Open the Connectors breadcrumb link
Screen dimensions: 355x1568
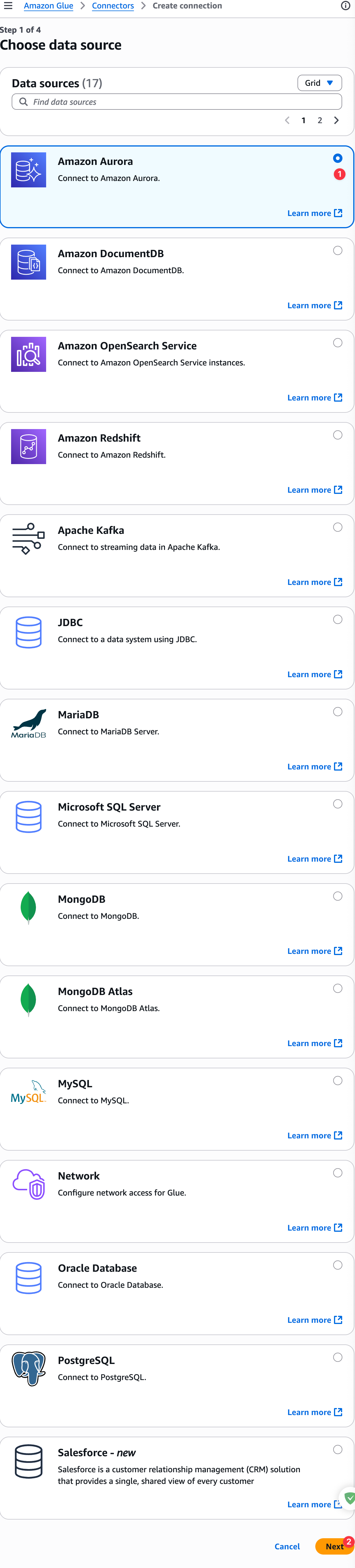pyautogui.click(x=113, y=6)
